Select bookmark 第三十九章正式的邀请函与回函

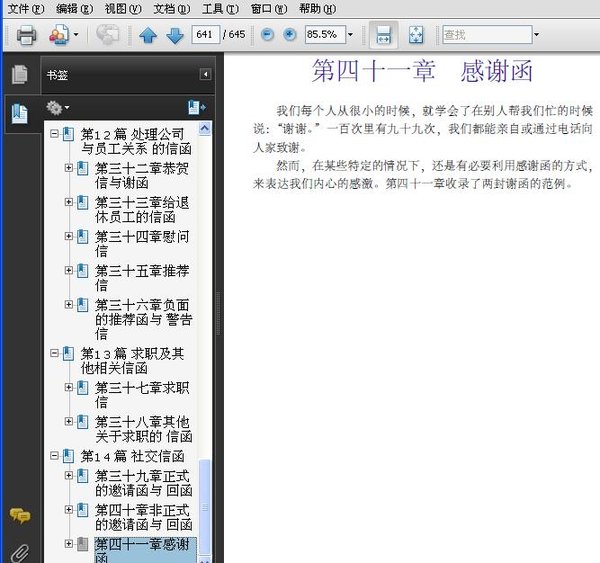(x=143, y=483)
